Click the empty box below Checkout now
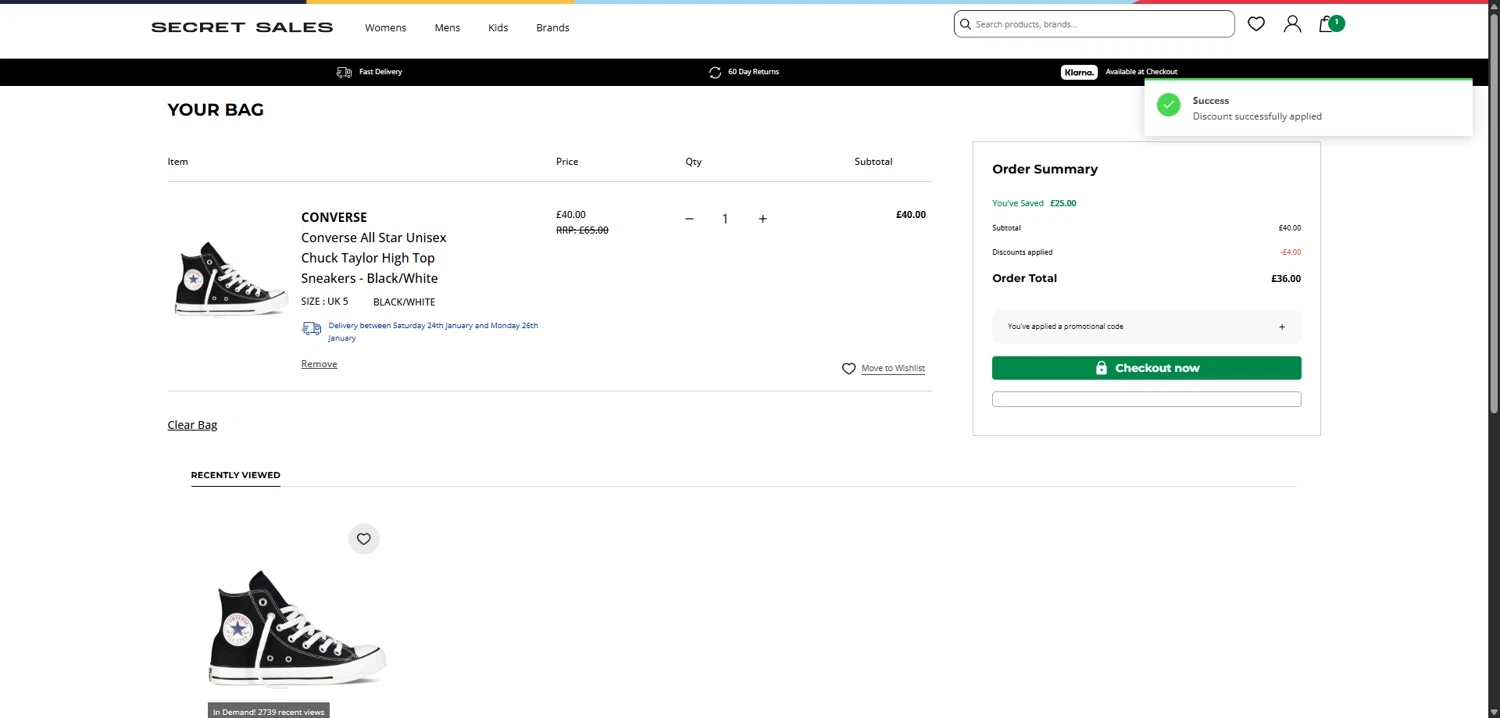 click(1147, 400)
